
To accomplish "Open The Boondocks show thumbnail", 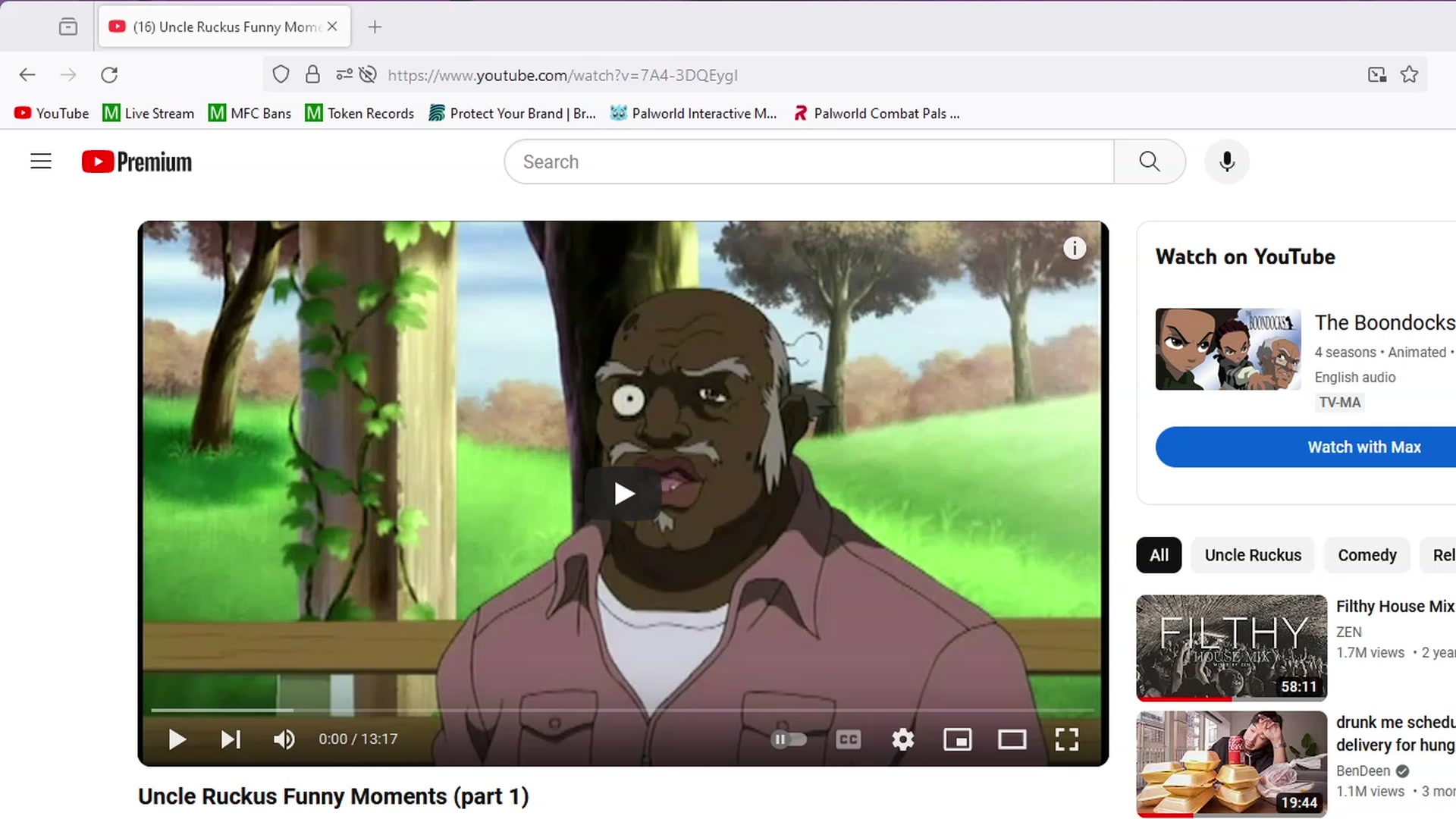I will tap(1228, 349).
